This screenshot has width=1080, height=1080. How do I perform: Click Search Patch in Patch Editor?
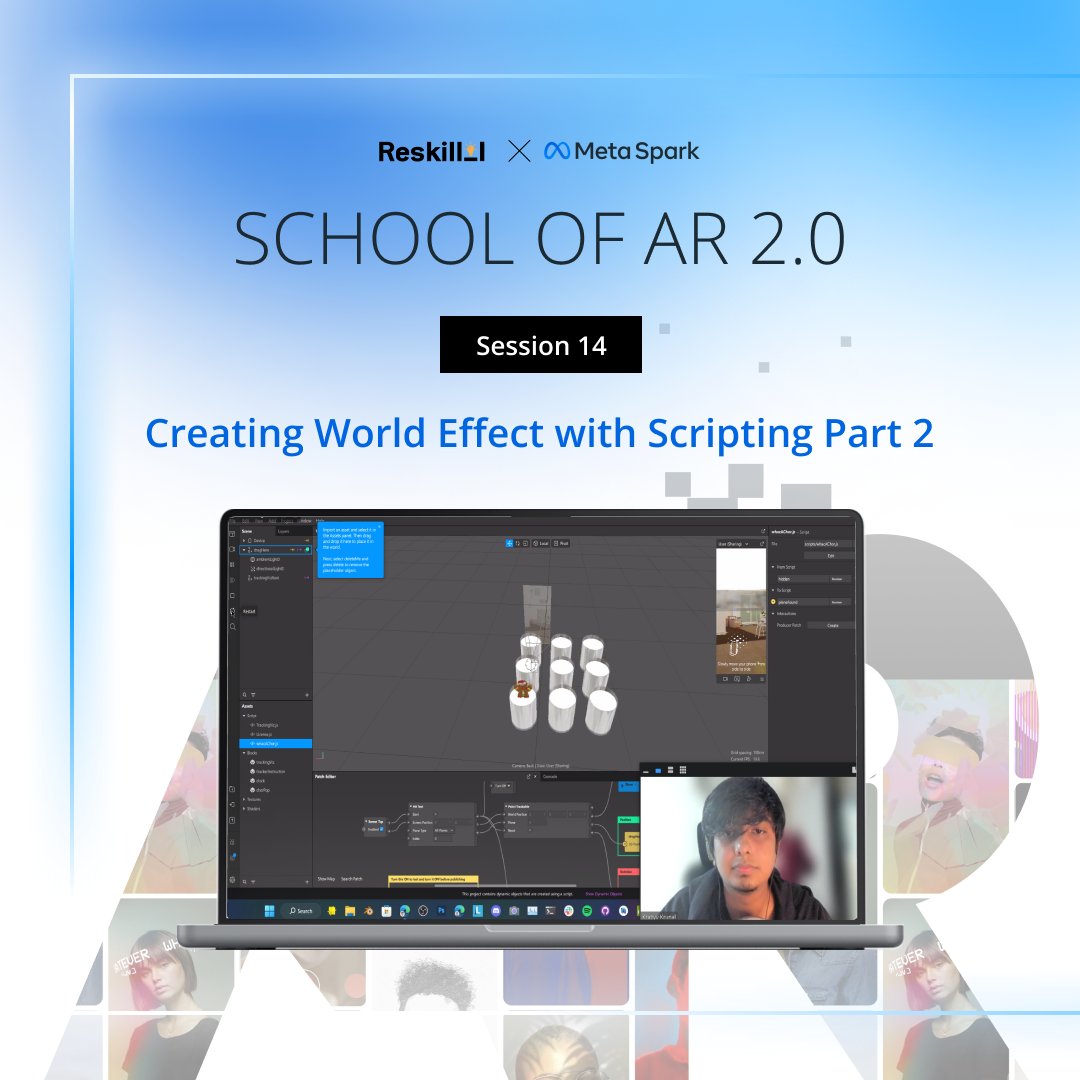(351, 879)
